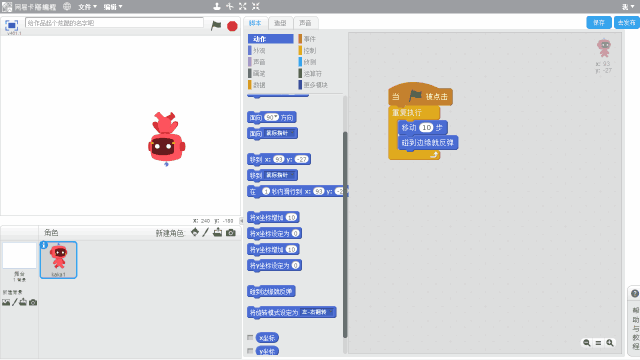
Task: Open the 帮助与教程 side panel
Action: click(635, 328)
